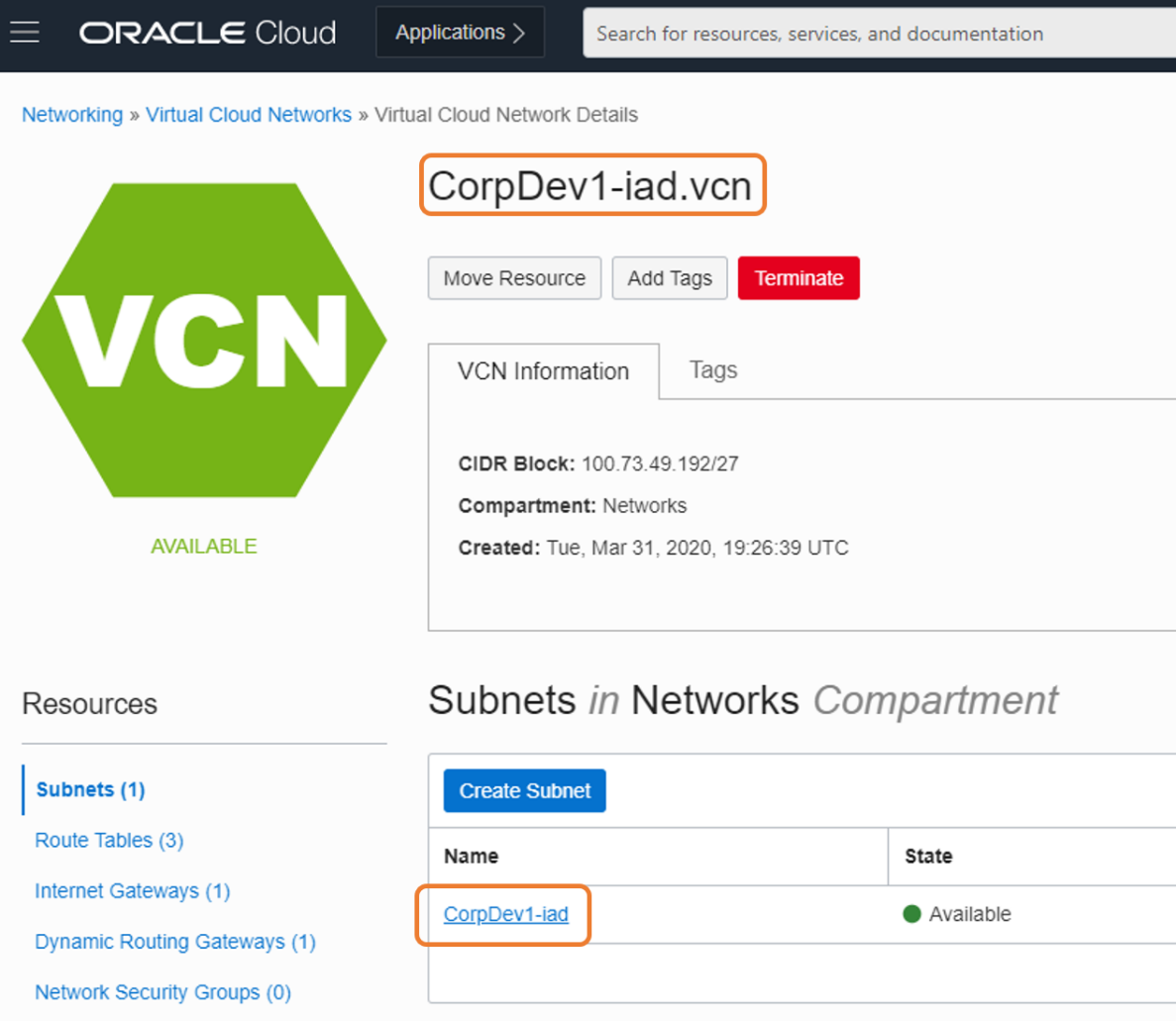
Task: Click the Compartment value Networks
Action: [x=644, y=506]
